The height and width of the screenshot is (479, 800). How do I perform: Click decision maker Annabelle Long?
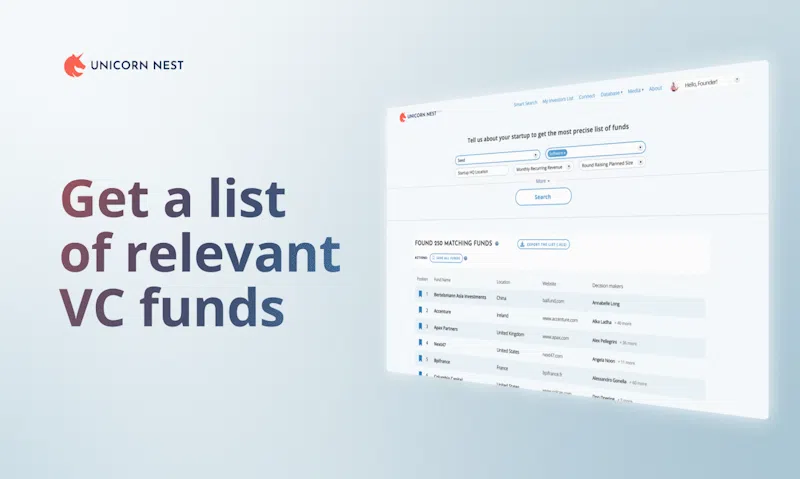click(606, 304)
